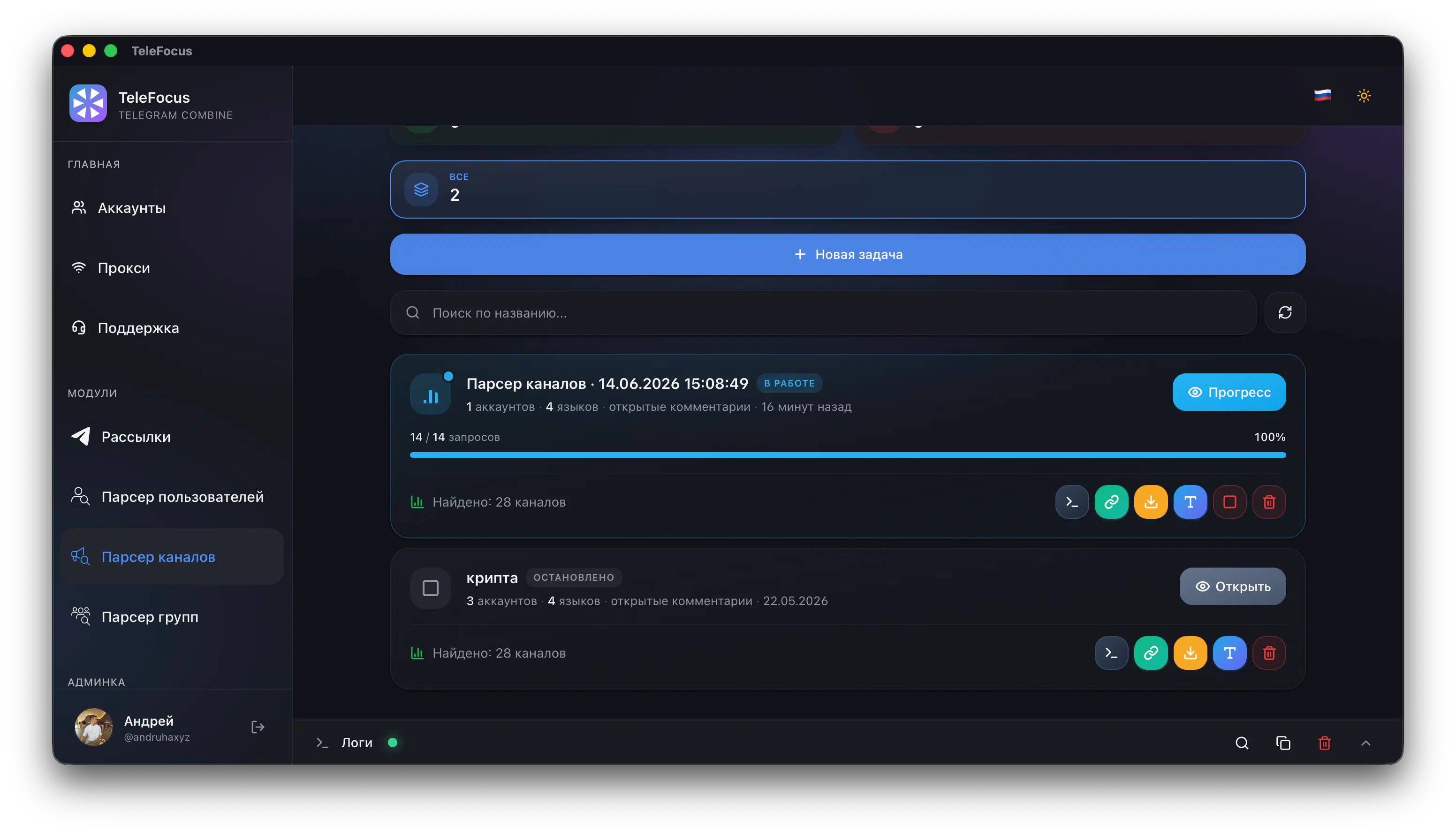
Task: Click Найдено: 28 каналов under running task
Action: [499, 502]
